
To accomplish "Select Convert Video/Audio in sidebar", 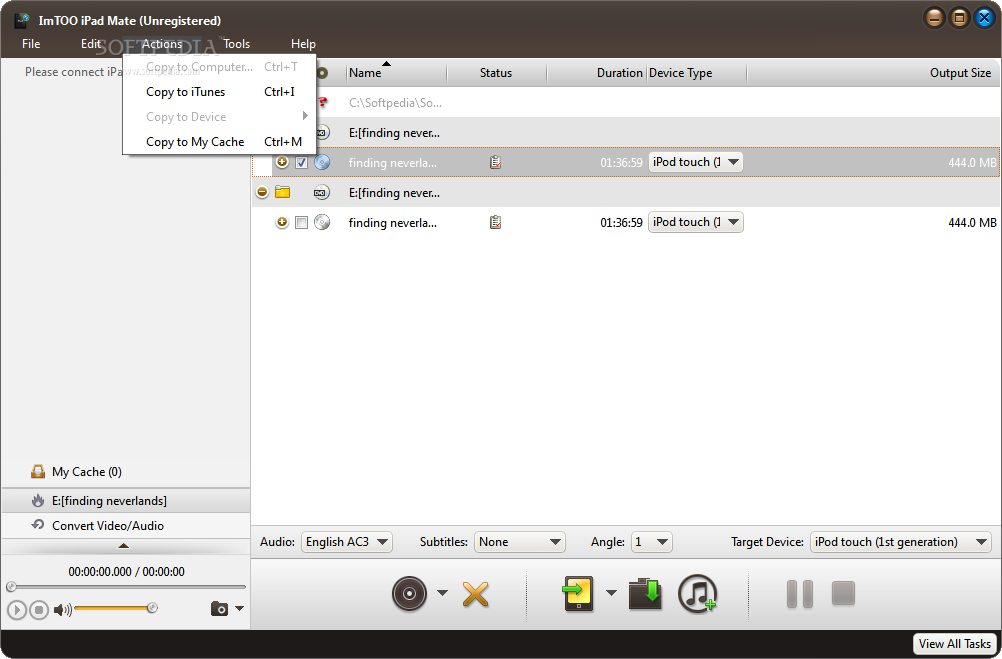I will click(125, 525).
